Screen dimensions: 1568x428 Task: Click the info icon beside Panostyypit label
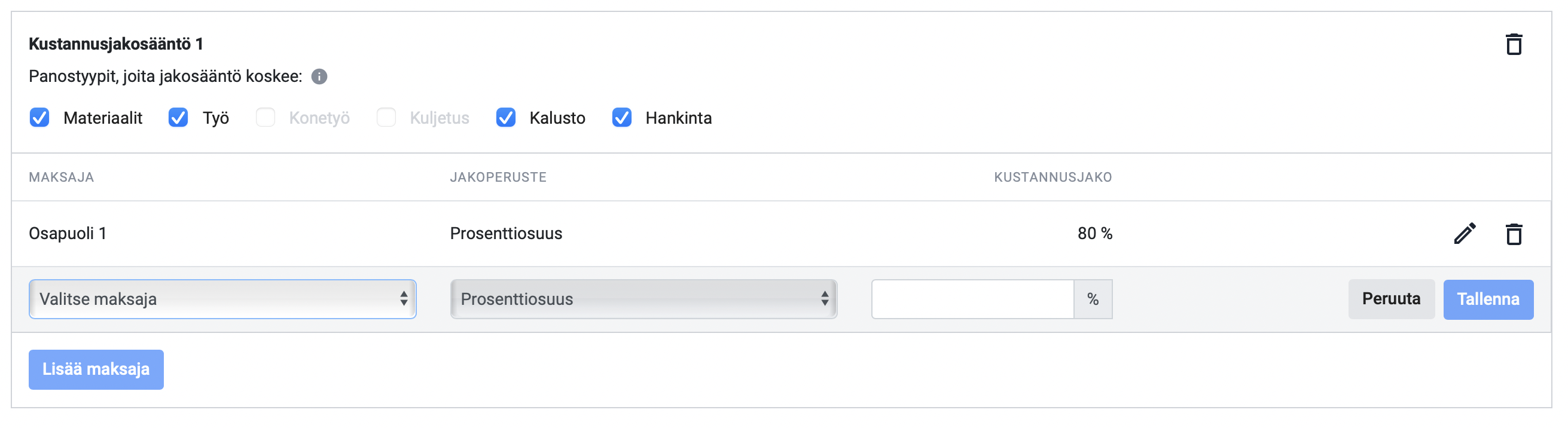click(319, 77)
